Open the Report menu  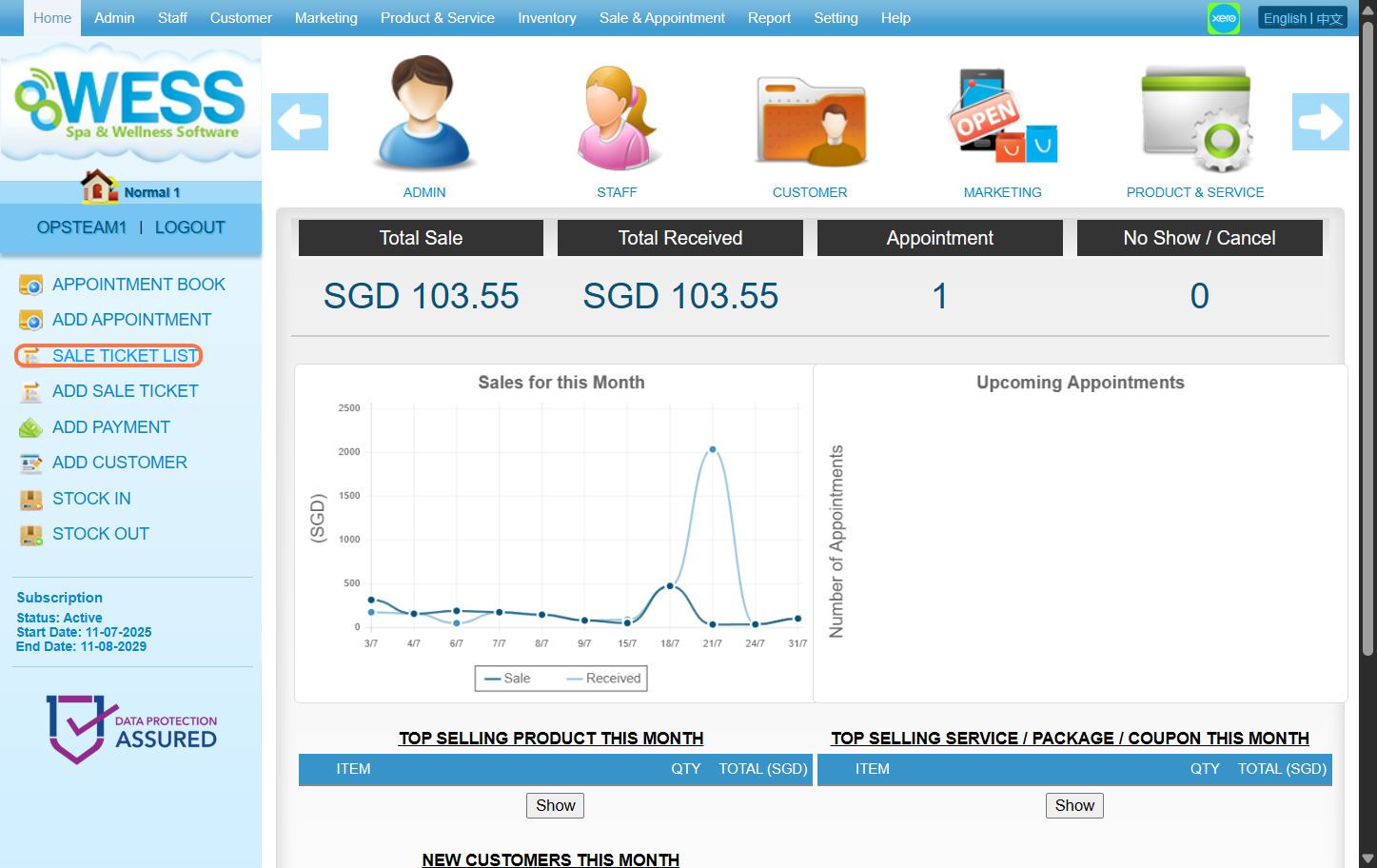point(769,18)
